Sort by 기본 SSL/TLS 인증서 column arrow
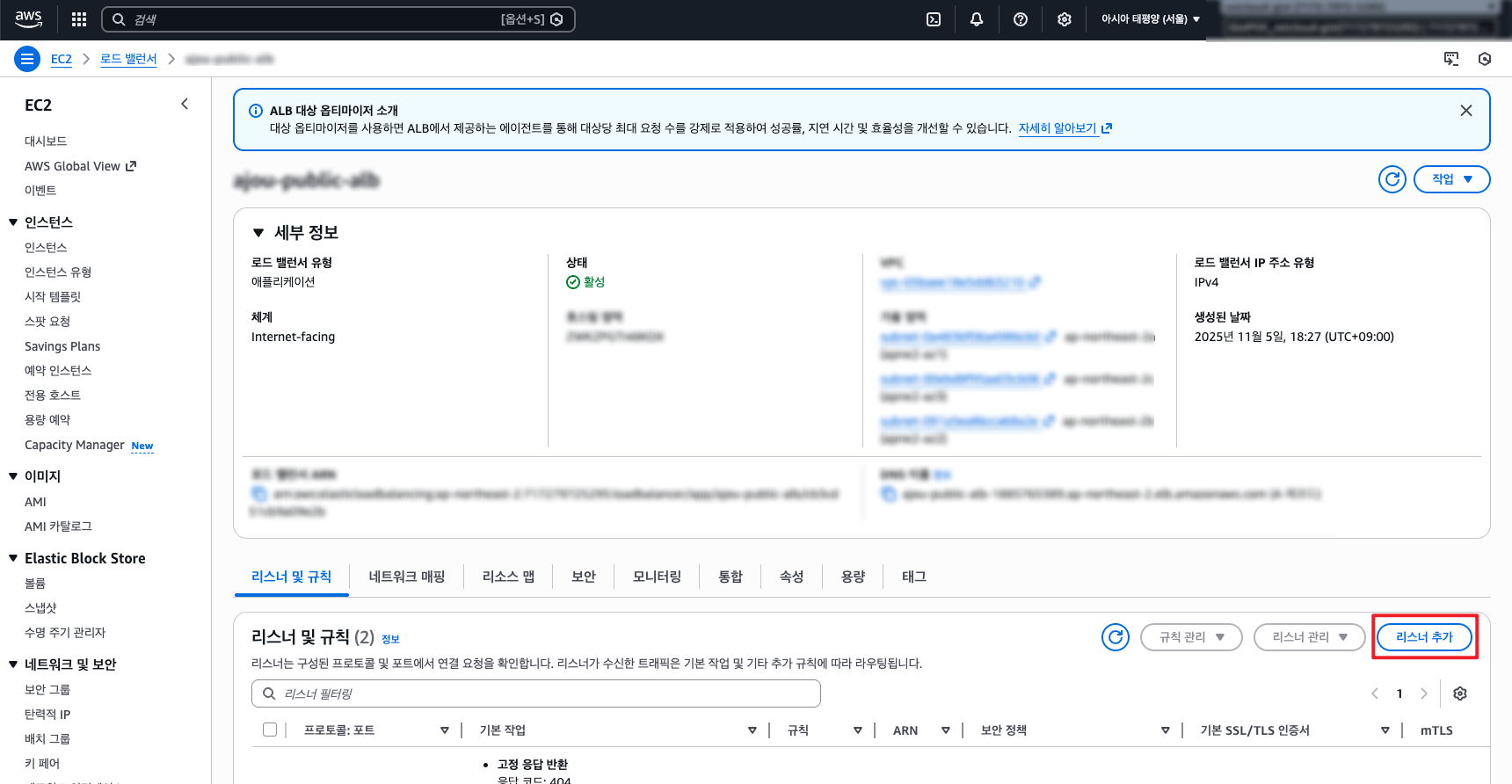The height and width of the screenshot is (784, 1512). [1385, 730]
